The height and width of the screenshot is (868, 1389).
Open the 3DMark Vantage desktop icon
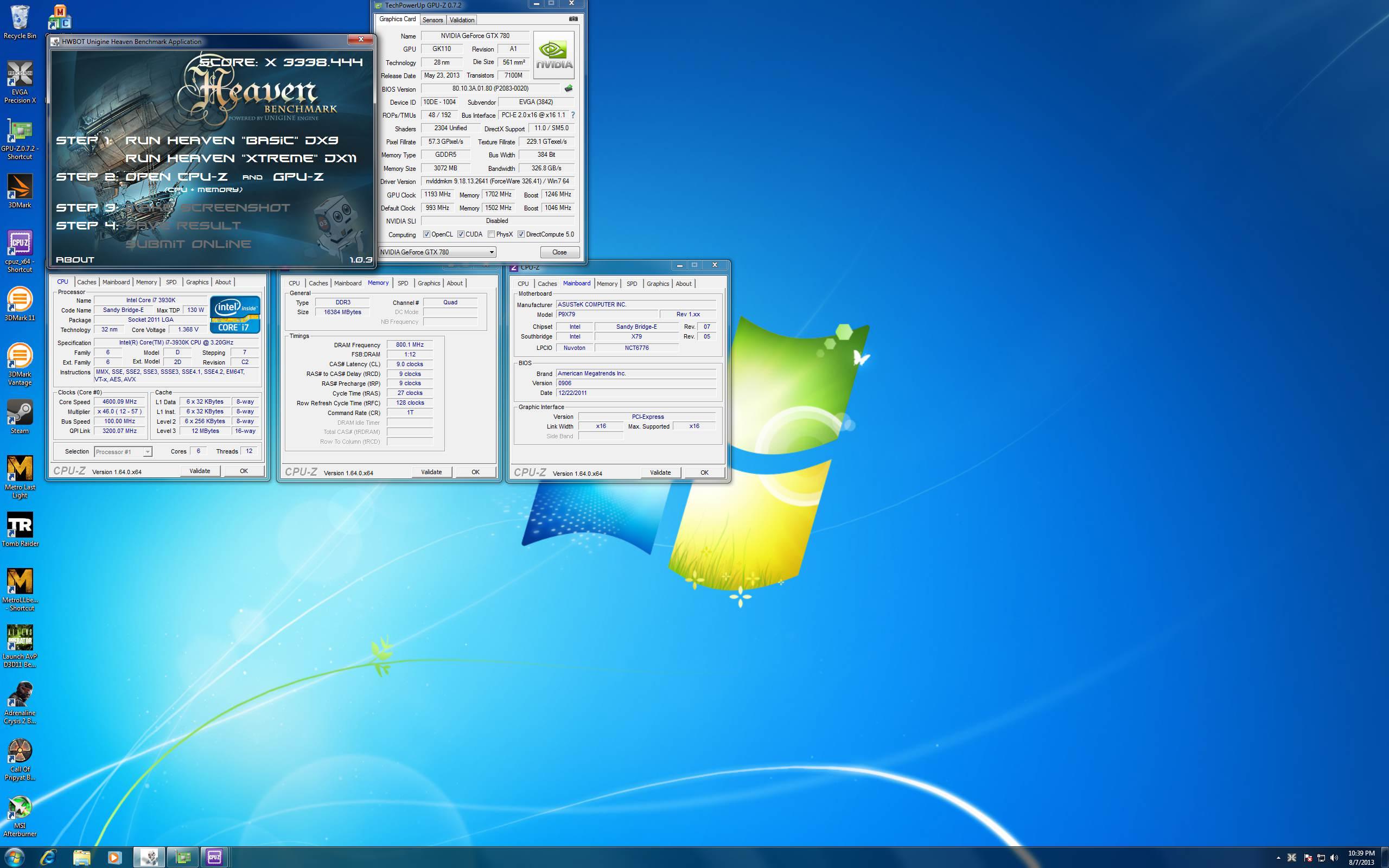tap(20, 365)
